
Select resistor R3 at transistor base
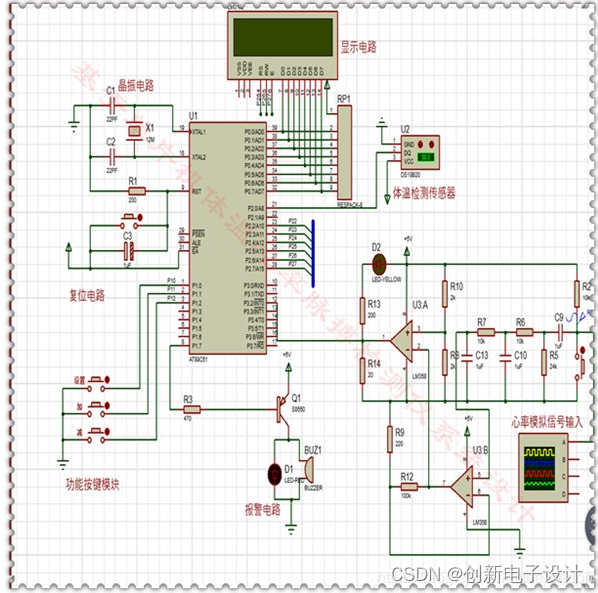click(x=192, y=410)
